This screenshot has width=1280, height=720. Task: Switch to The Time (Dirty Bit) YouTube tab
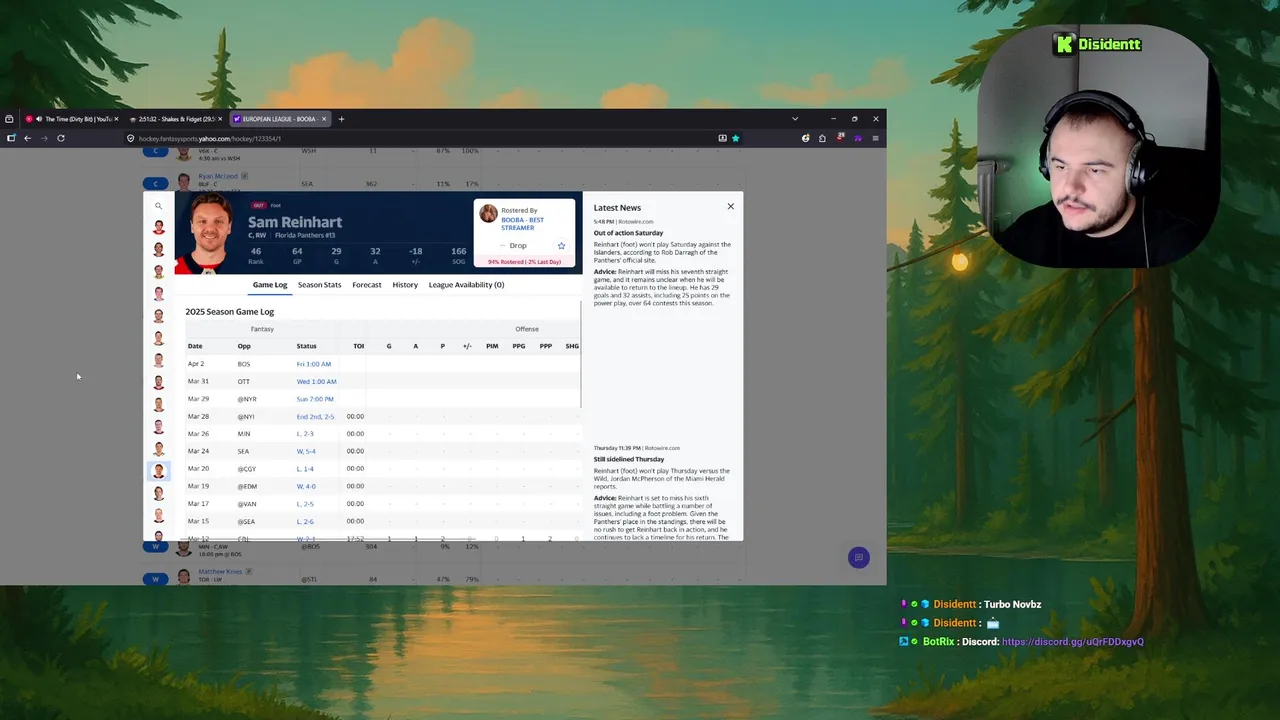[x=71, y=119]
